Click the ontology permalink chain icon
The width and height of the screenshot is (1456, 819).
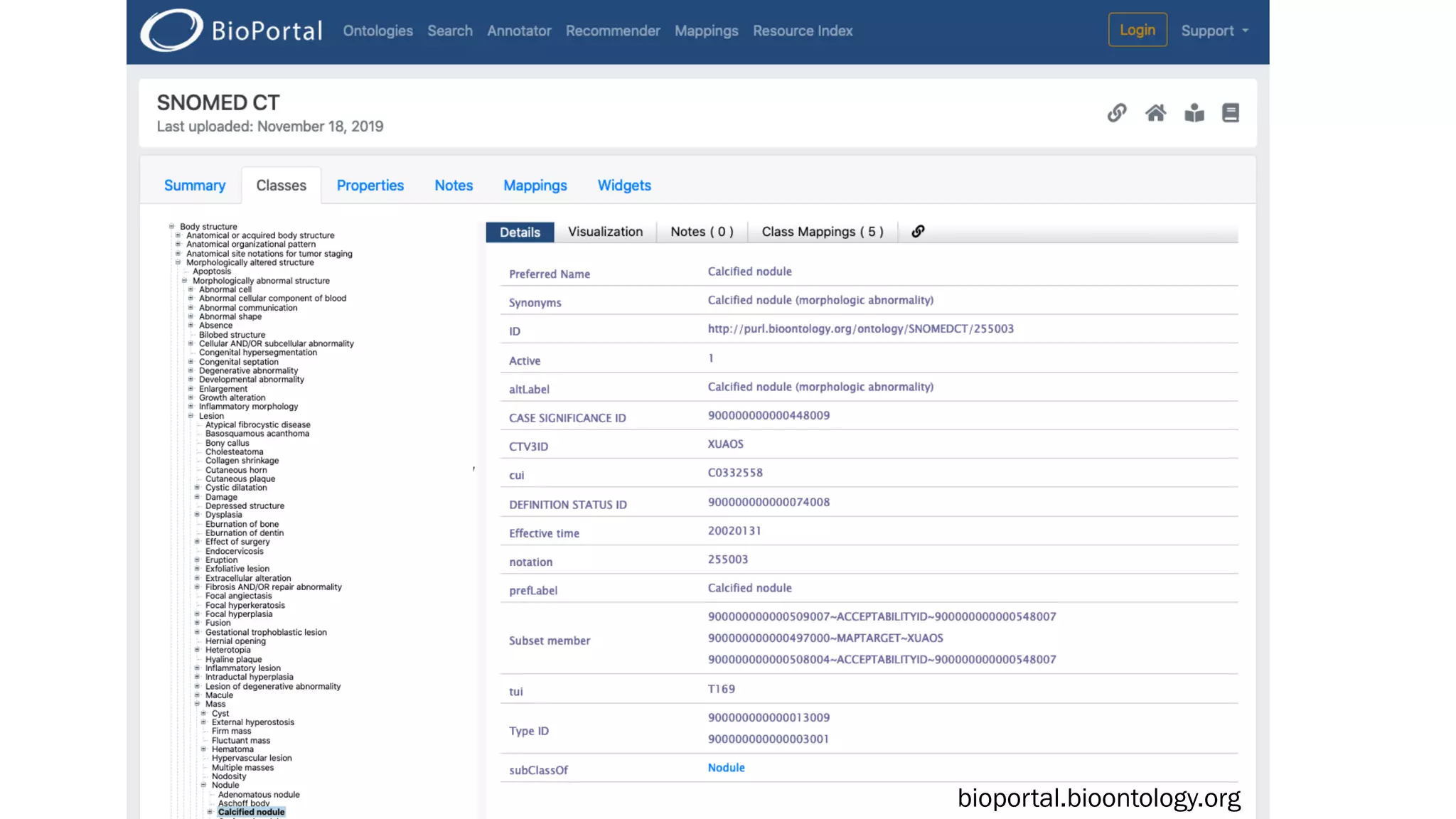click(x=1117, y=113)
